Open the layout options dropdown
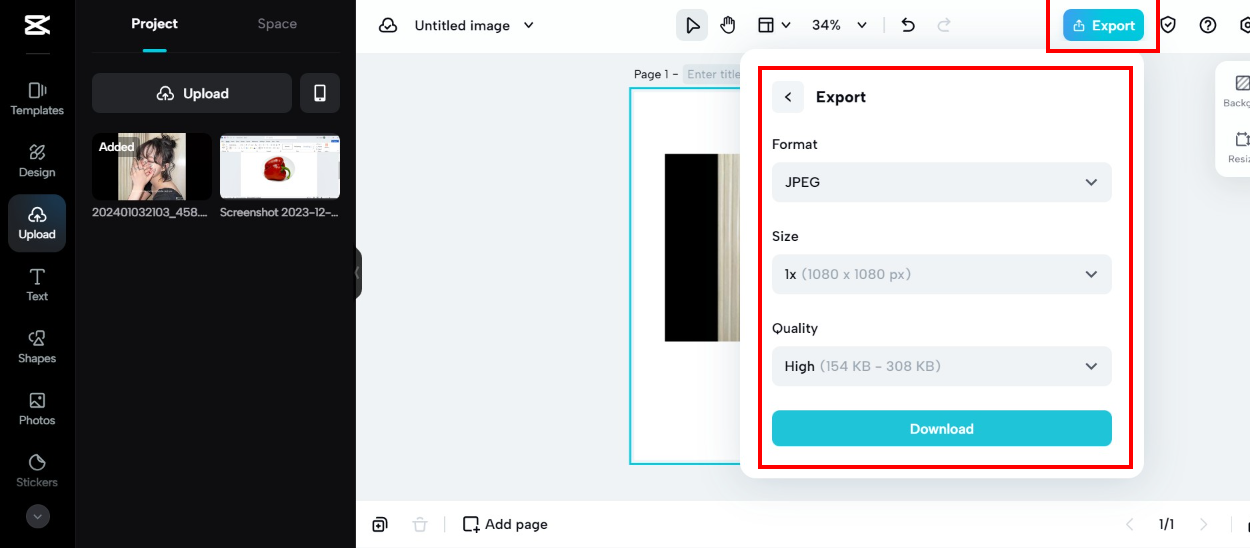This screenshot has height=548, width=1250. pyautogui.click(x=773, y=25)
